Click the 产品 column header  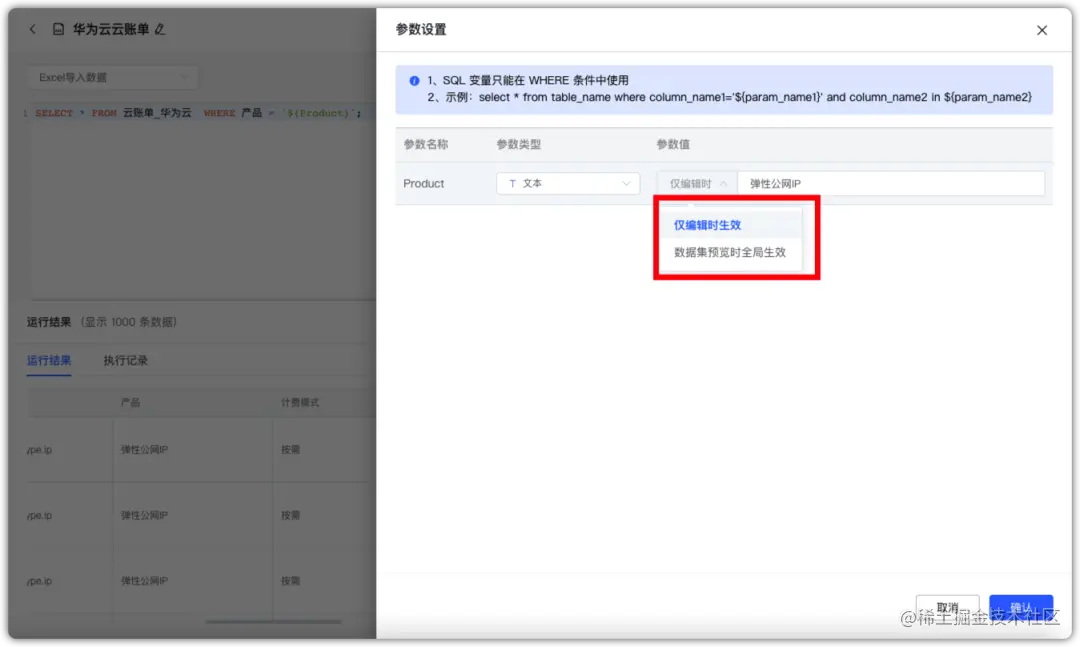(x=130, y=402)
